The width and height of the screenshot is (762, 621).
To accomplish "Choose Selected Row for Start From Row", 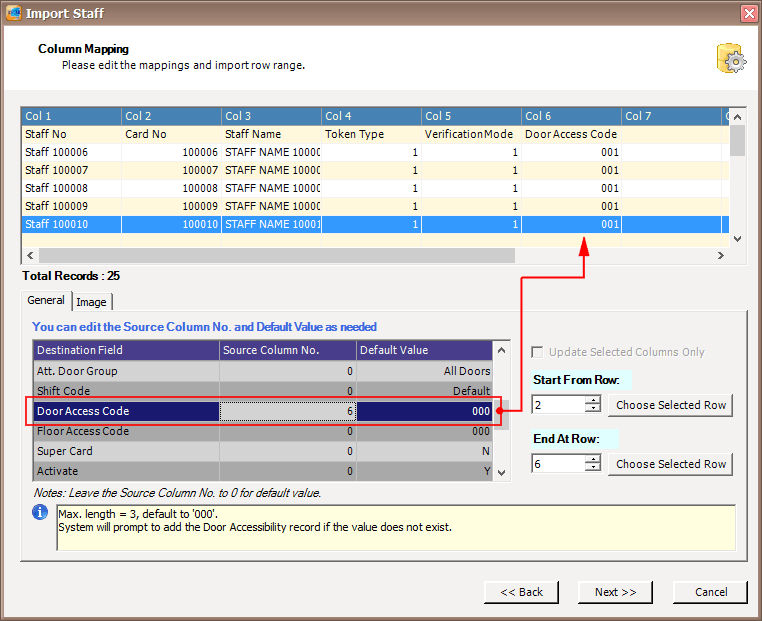I will [x=670, y=405].
